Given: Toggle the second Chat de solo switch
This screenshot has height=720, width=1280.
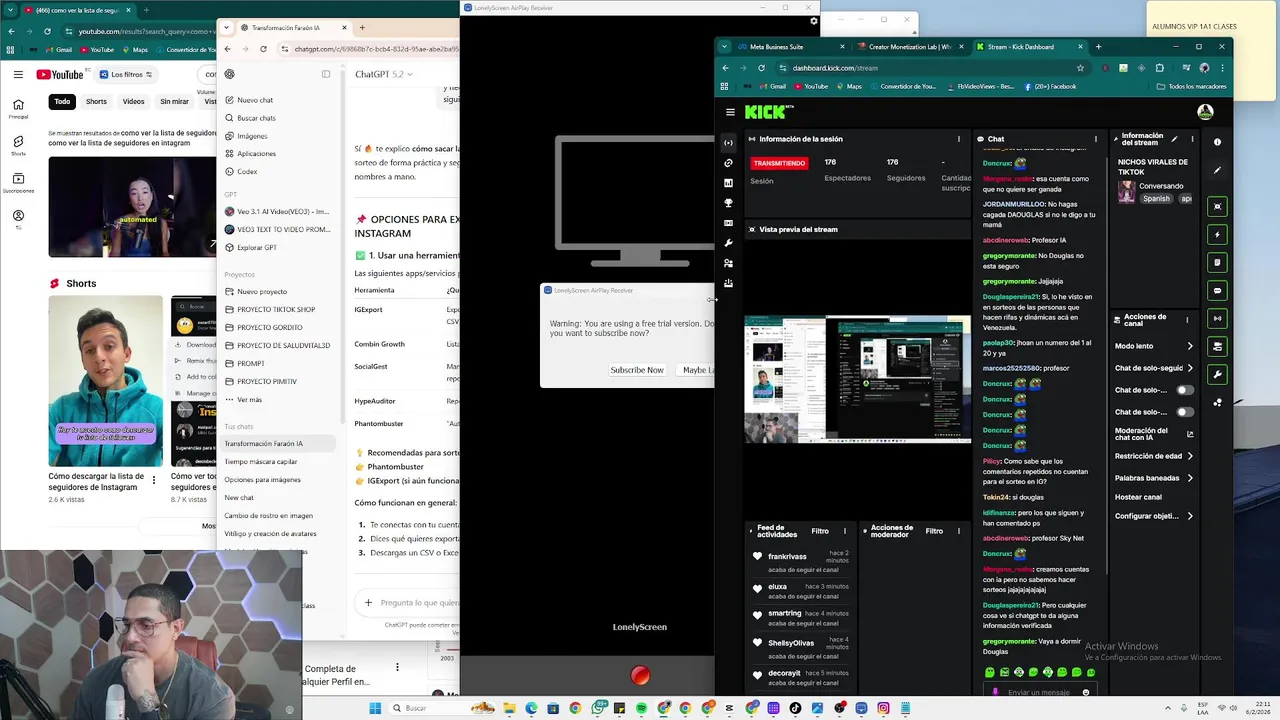Looking at the screenshot, I should click(x=1185, y=412).
